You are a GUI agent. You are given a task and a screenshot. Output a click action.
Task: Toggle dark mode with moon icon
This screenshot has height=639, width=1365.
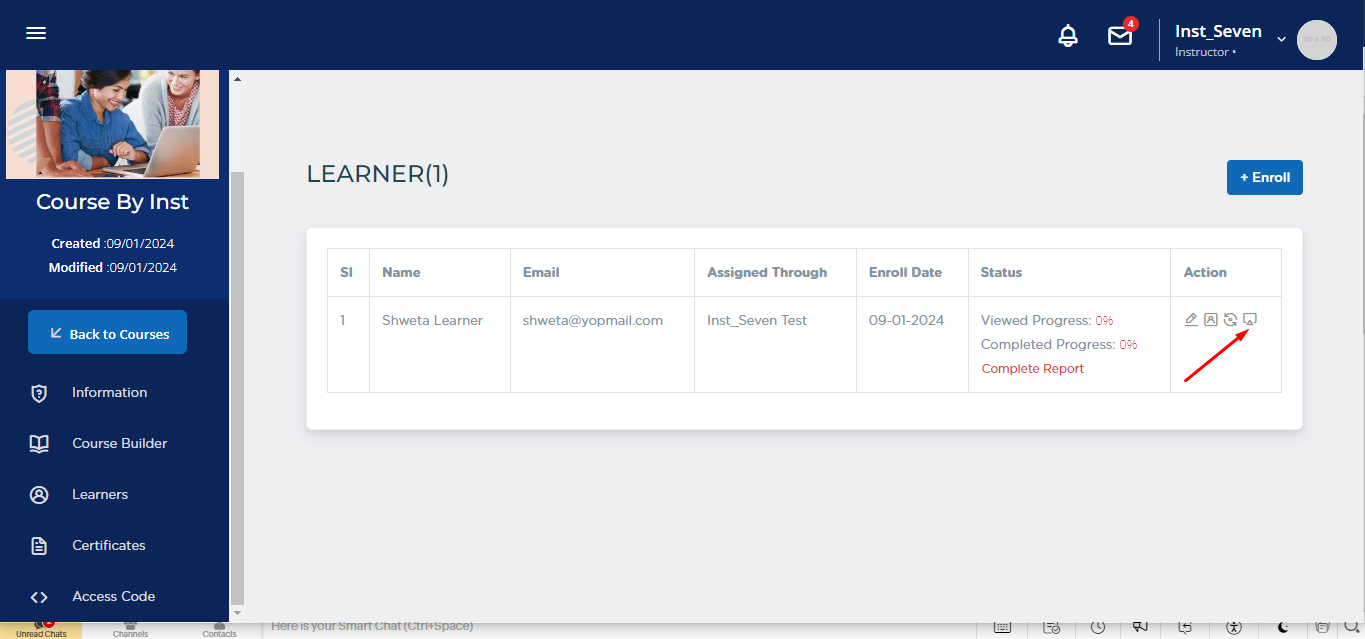[x=1282, y=627]
